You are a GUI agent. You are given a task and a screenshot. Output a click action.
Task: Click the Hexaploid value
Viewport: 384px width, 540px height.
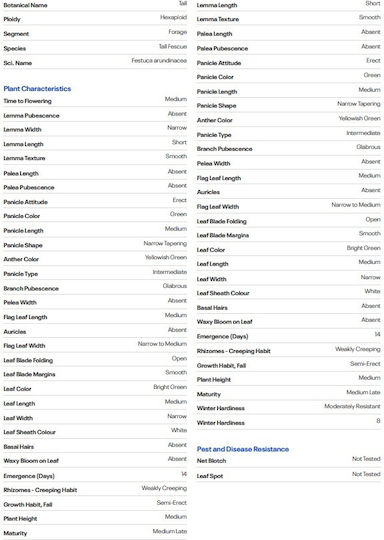click(174, 17)
